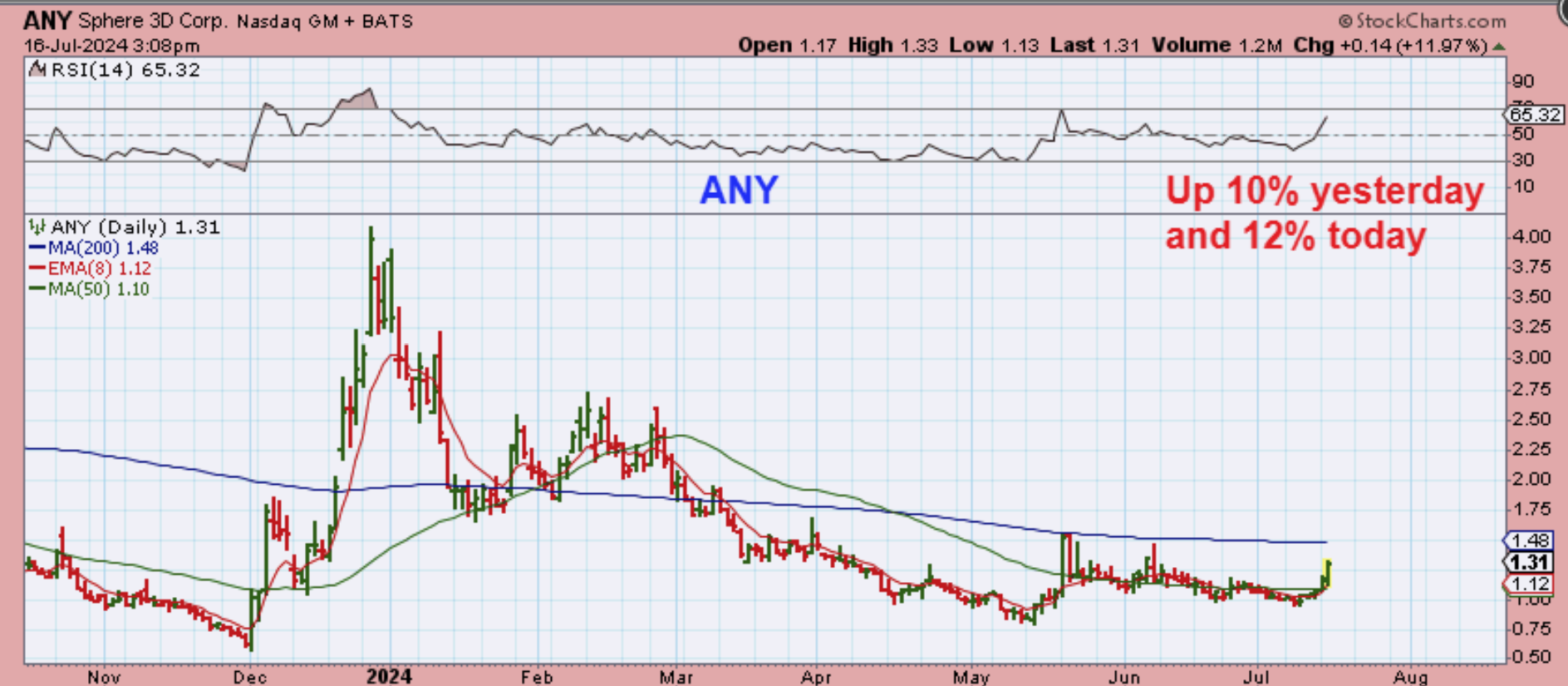Click the RSI axis label 10

tap(1523, 186)
